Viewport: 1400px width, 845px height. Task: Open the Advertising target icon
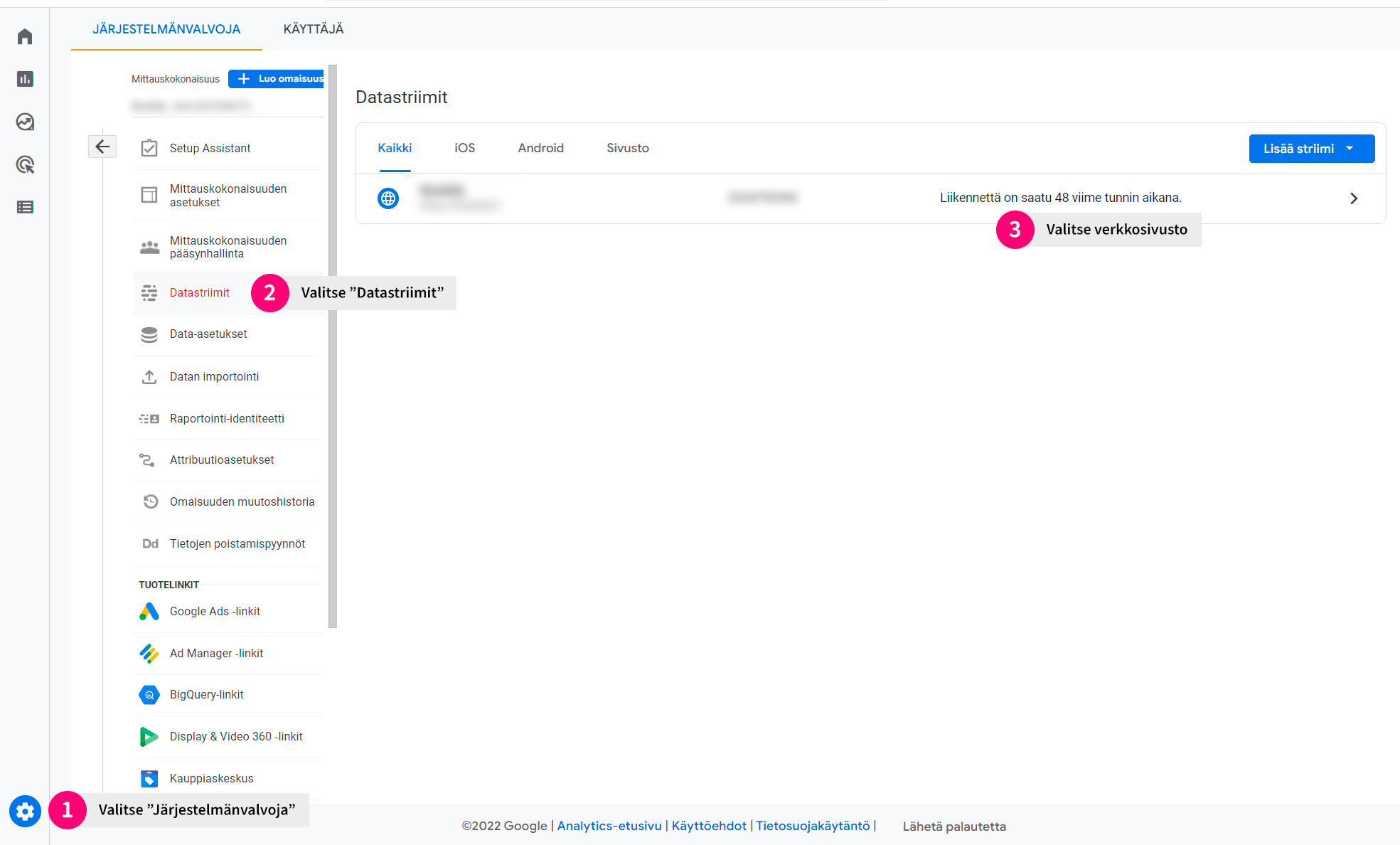[25, 164]
